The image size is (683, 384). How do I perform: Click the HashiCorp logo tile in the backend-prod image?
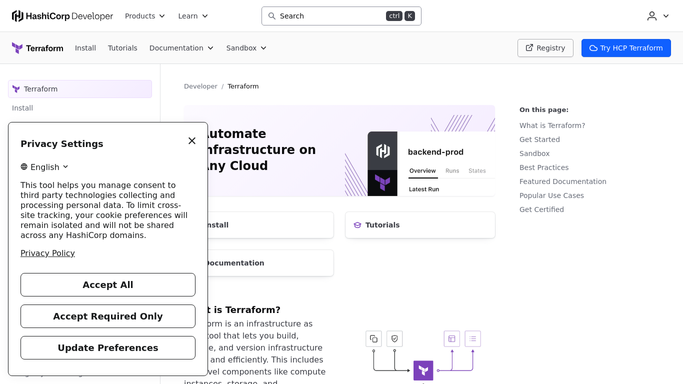(382, 151)
